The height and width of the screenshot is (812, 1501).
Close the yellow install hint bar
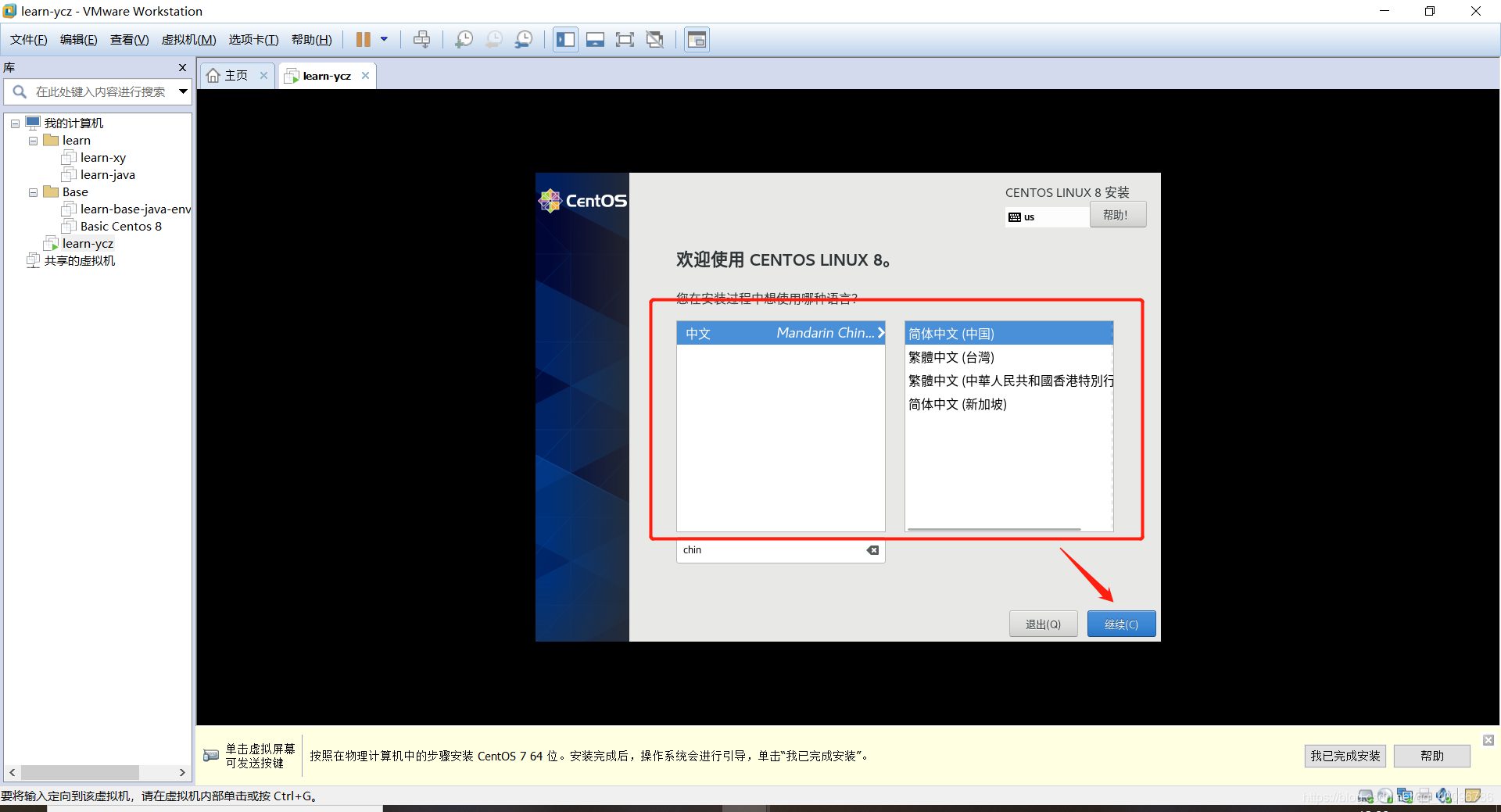1488,740
